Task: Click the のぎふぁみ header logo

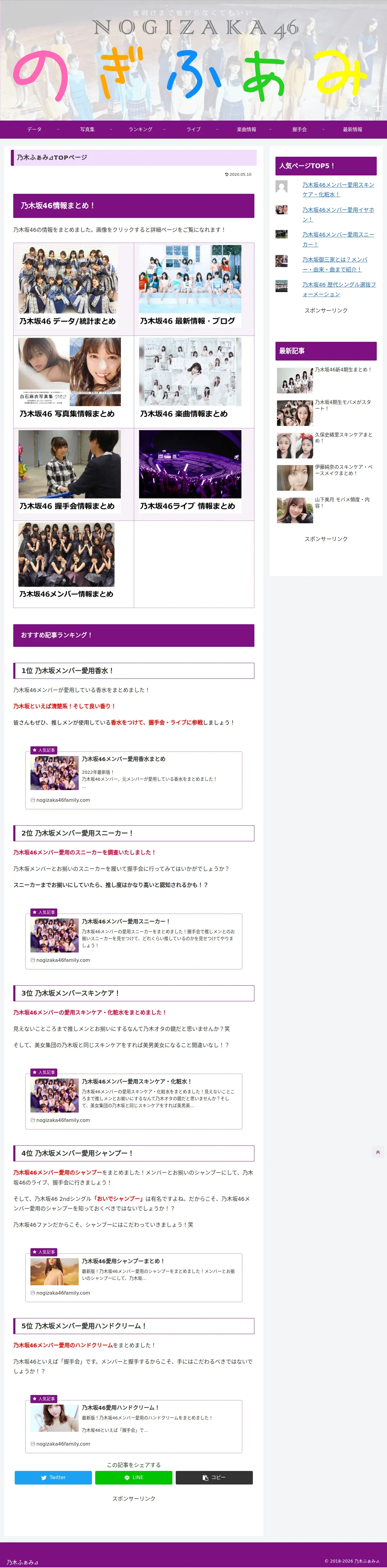Action: tap(193, 60)
